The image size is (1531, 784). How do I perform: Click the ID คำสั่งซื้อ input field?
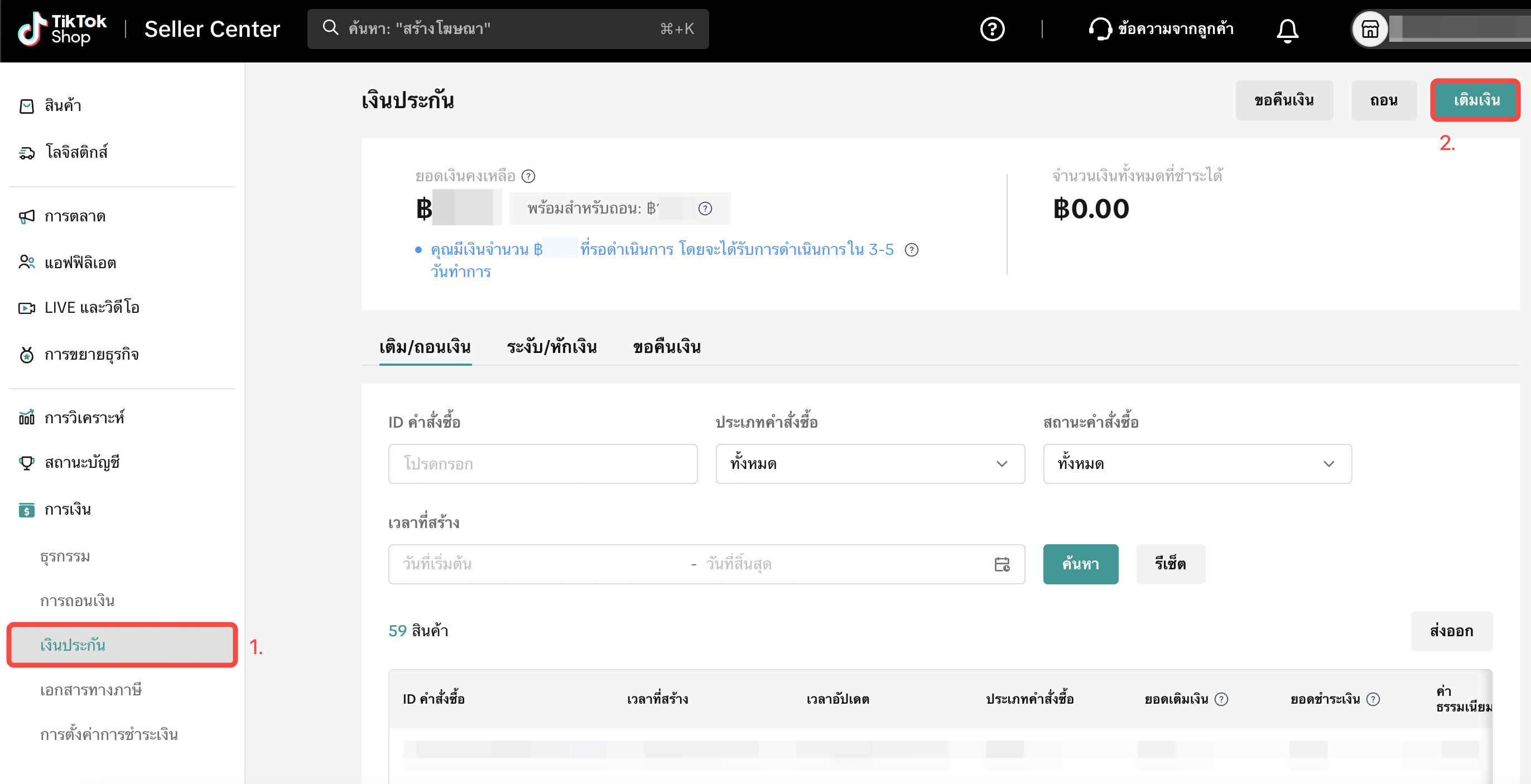(x=542, y=464)
